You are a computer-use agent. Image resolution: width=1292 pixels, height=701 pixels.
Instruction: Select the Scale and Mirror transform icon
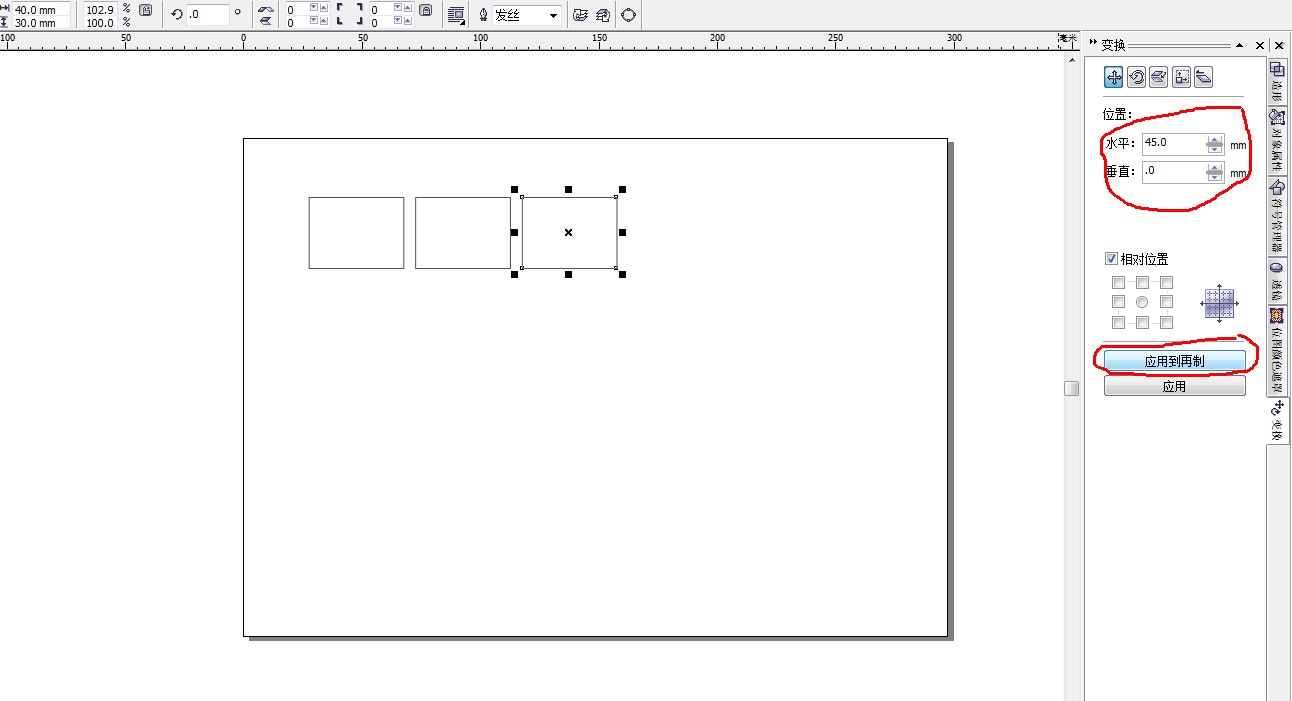click(1159, 77)
